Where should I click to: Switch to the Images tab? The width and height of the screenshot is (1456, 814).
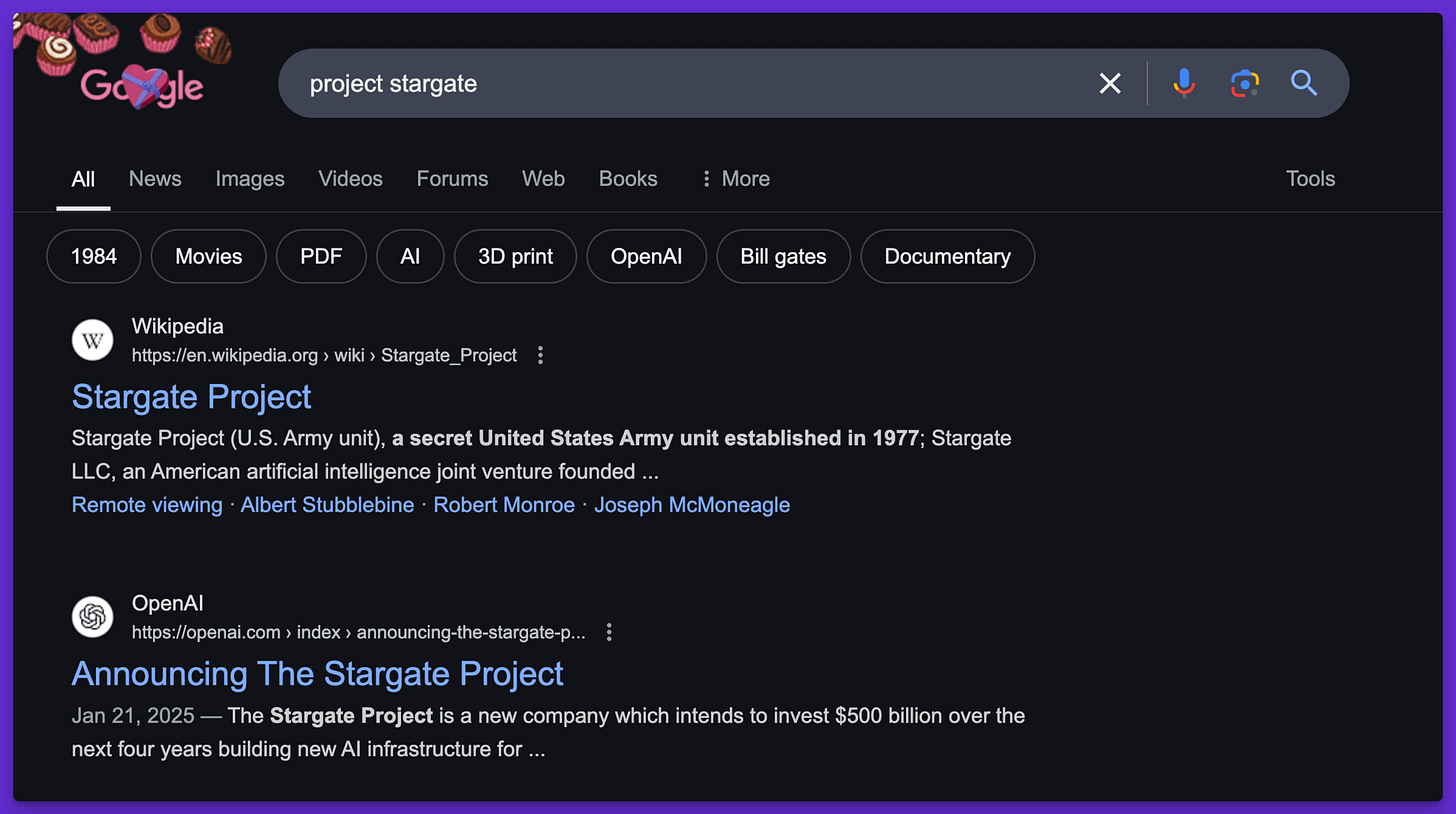pyautogui.click(x=250, y=178)
